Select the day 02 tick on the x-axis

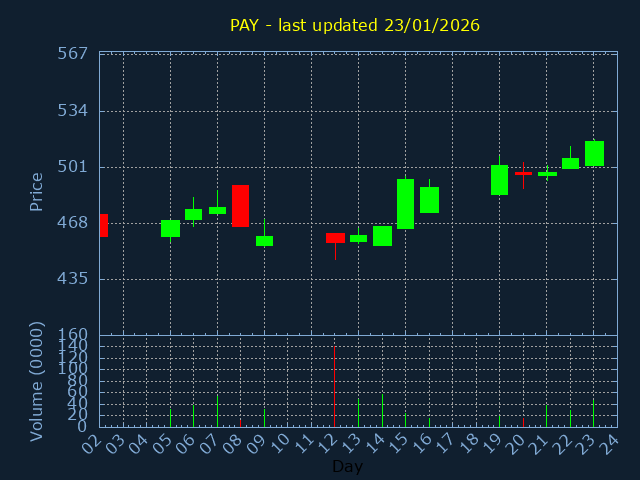93,441
